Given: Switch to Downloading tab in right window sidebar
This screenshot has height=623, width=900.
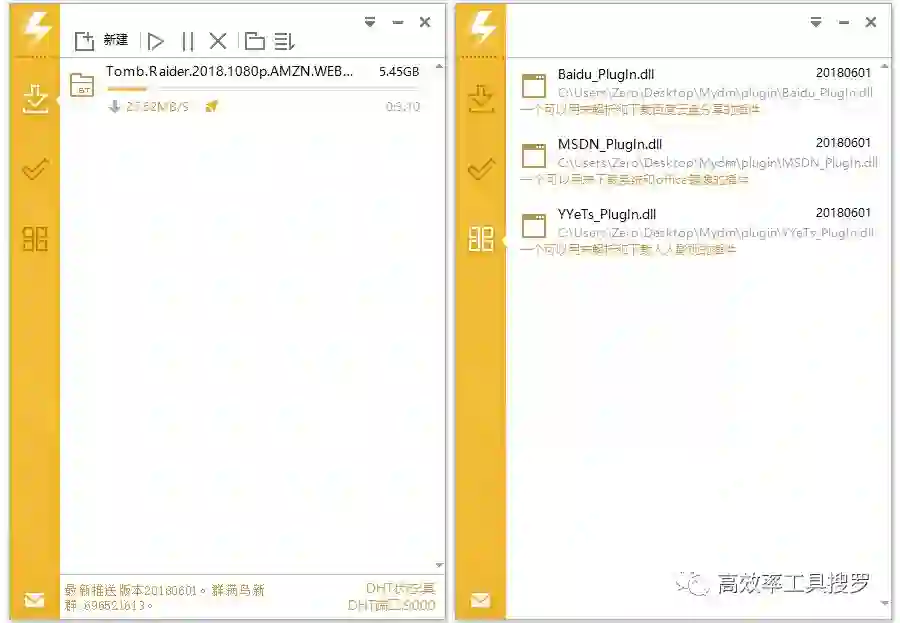Looking at the screenshot, I should tap(481, 98).
